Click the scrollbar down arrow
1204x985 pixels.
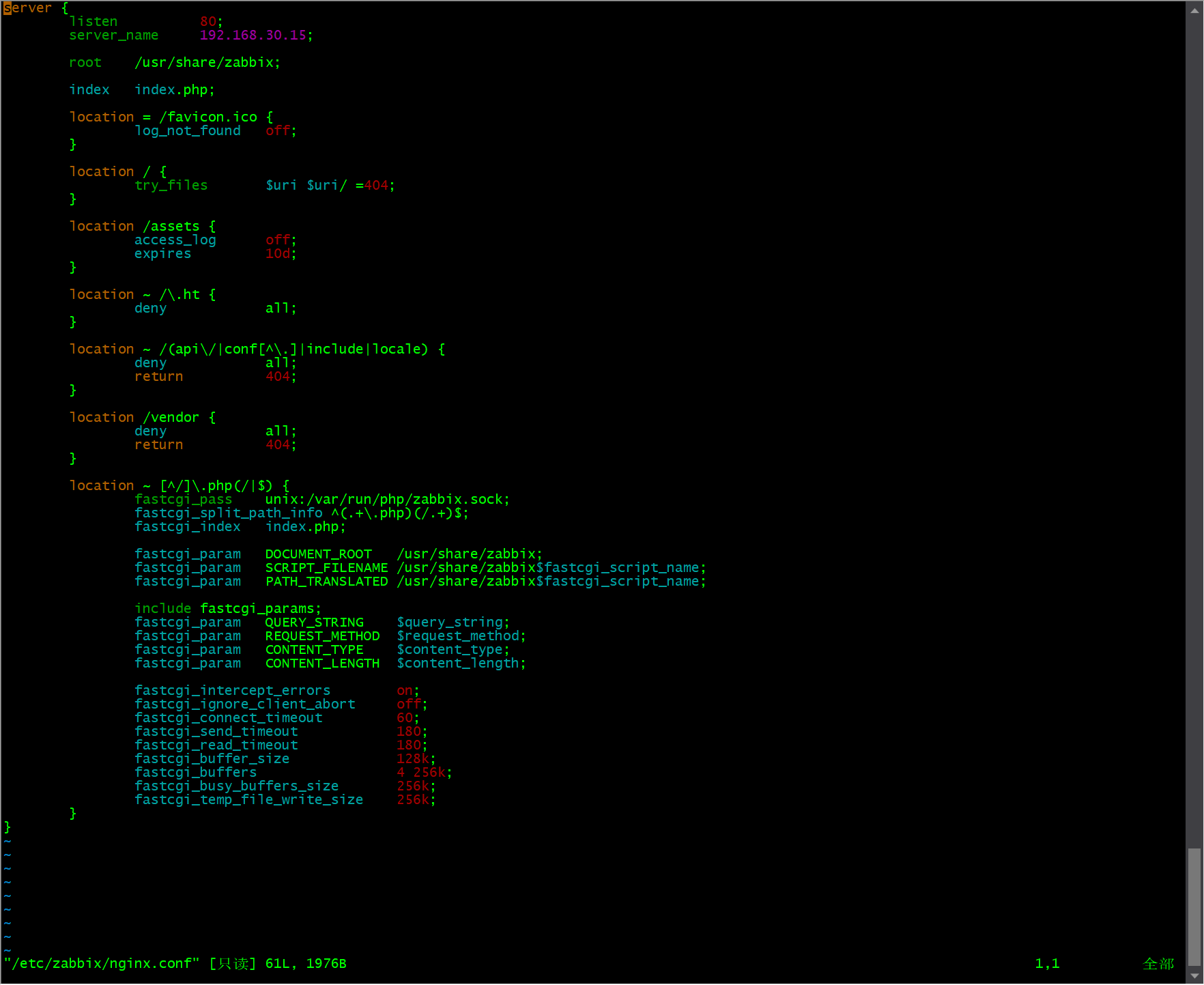(1194, 977)
